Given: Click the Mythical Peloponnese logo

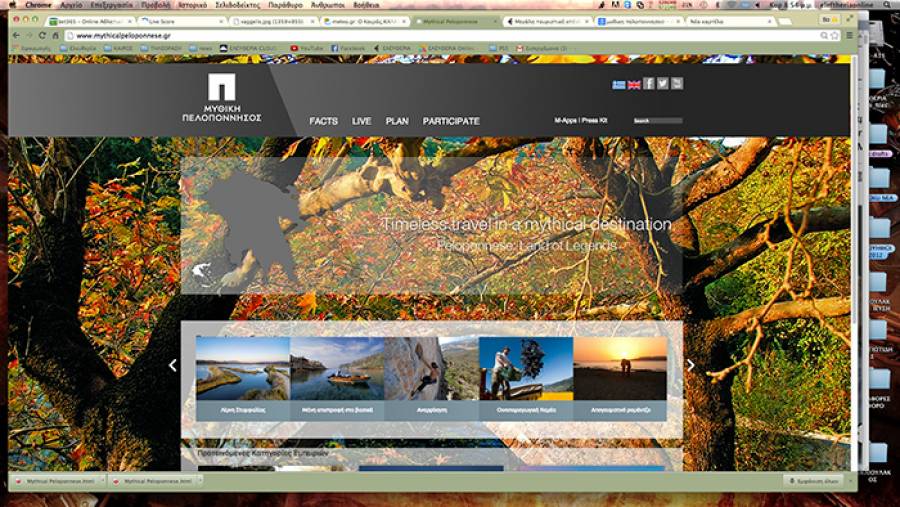Looking at the screenshot, I should [x=235, y=97].
